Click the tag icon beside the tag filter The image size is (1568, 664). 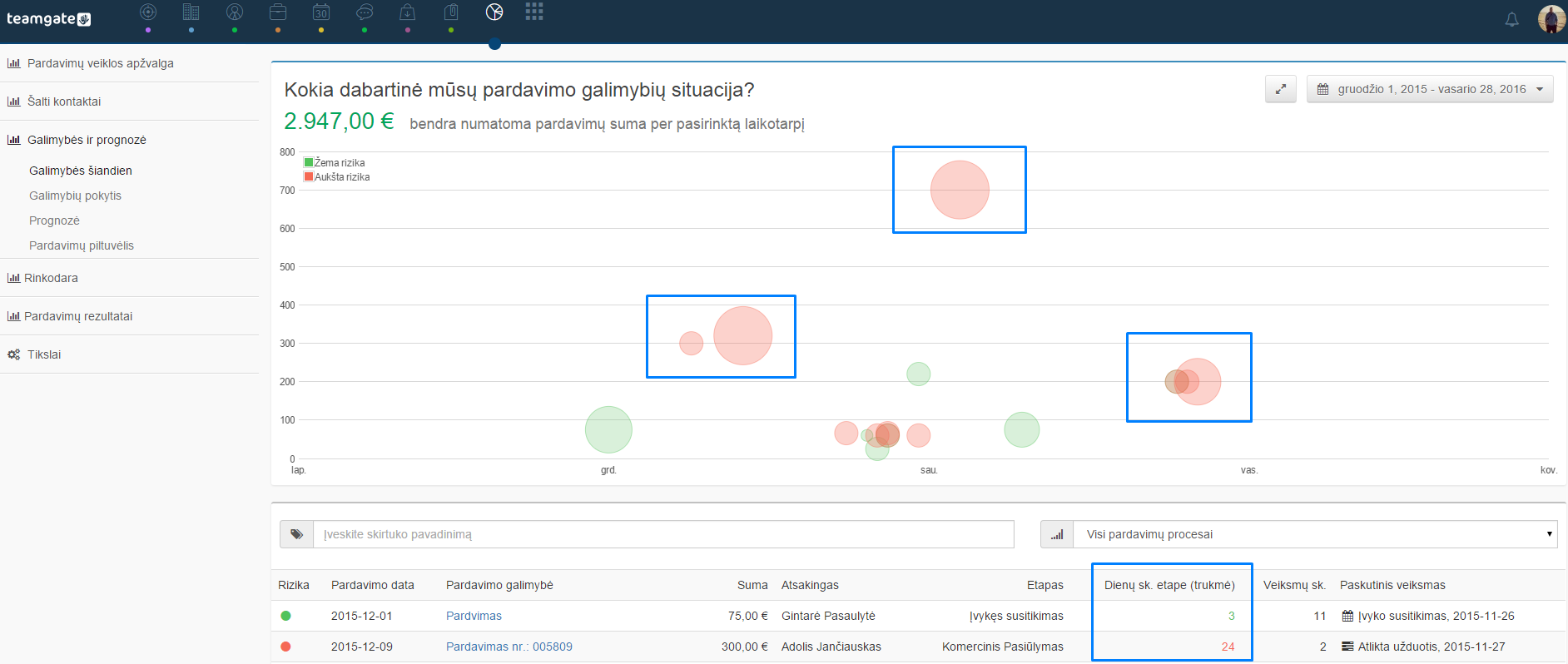(x=296, y=534)
